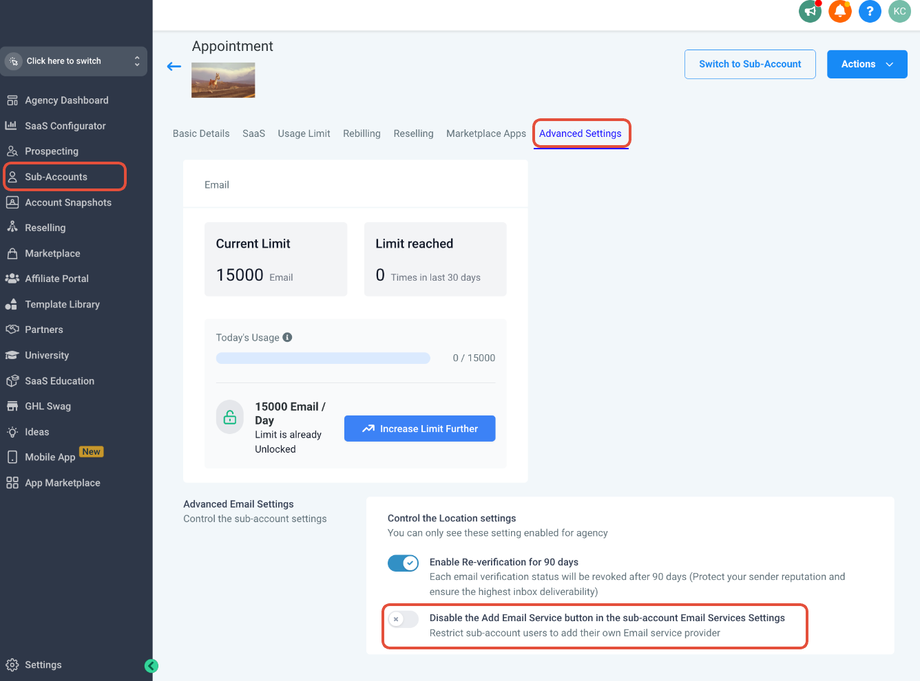Click the Settings gear icon

click(x=12, y=665)
